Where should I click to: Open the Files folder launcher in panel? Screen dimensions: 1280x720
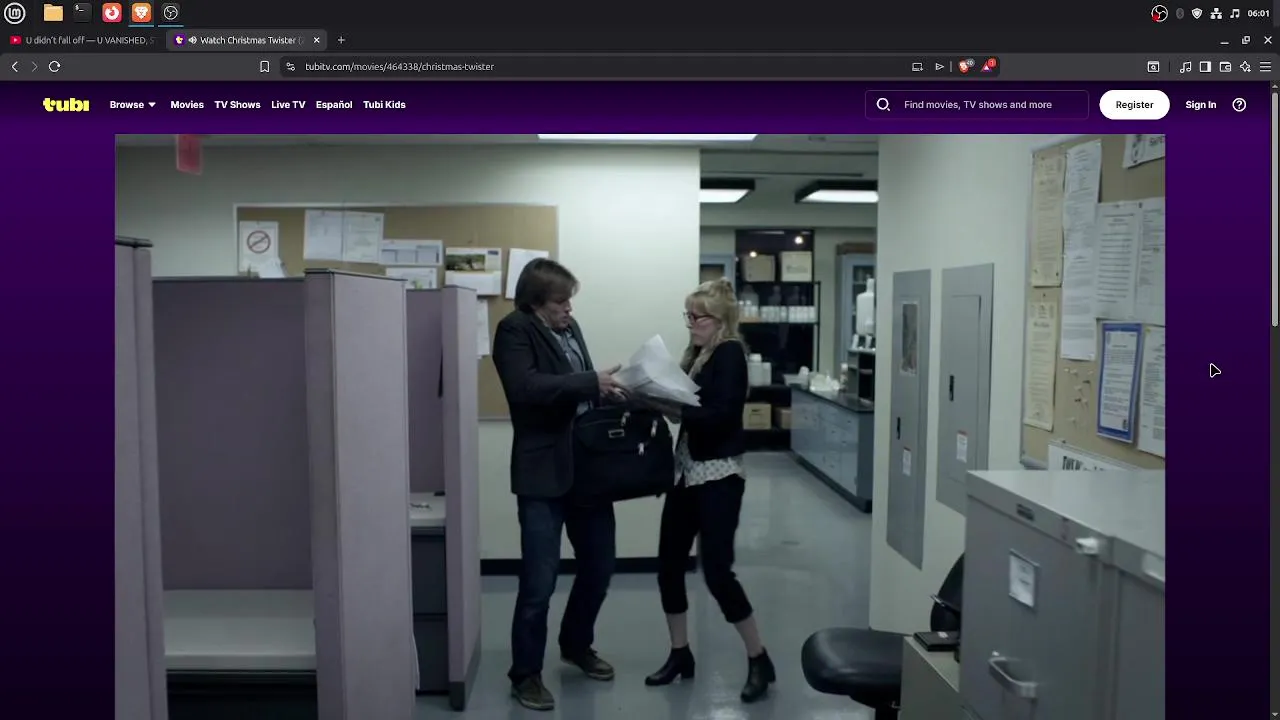click(x=53, y=13)
